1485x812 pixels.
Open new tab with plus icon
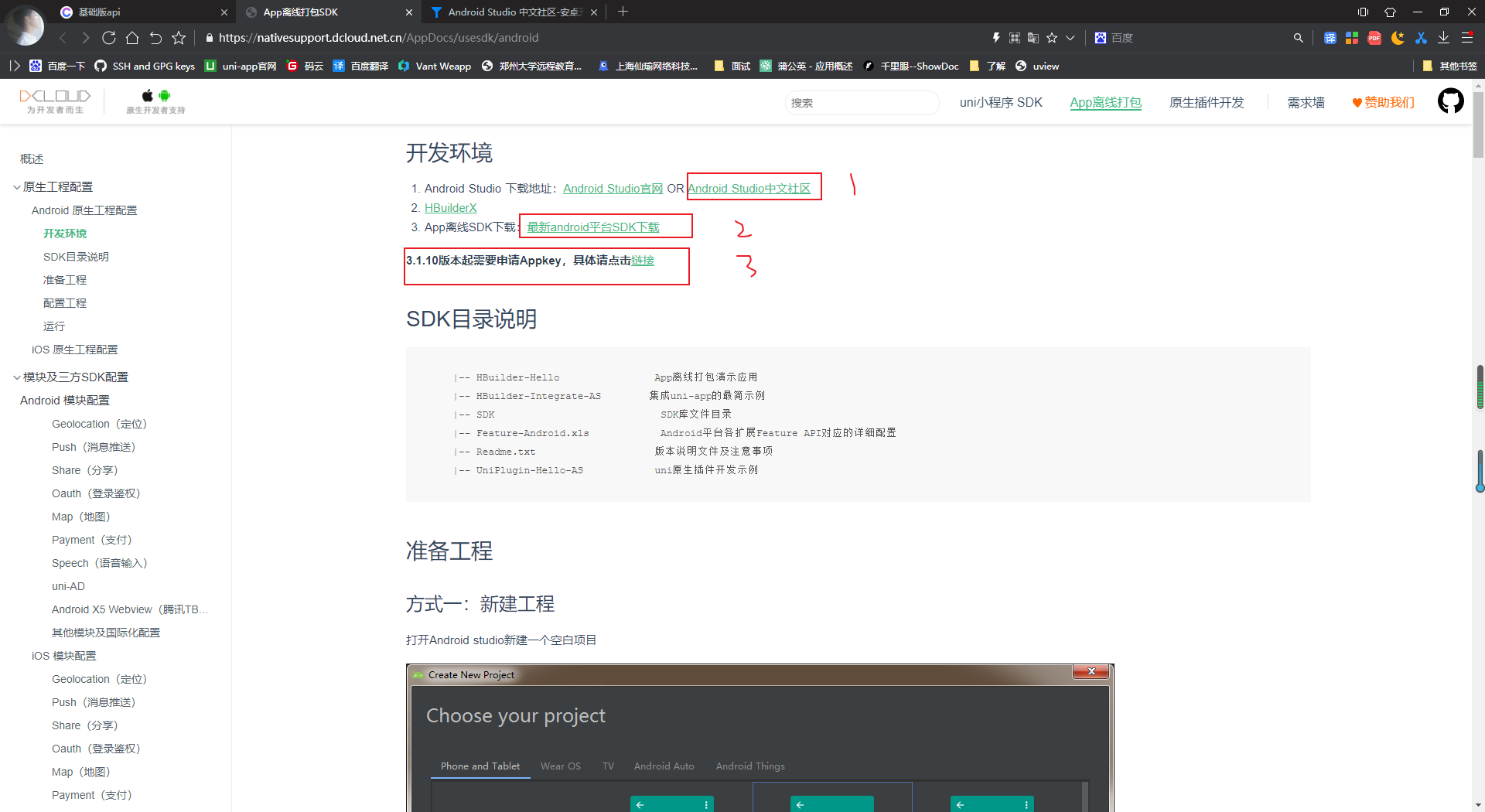click(x=623, y=12)
